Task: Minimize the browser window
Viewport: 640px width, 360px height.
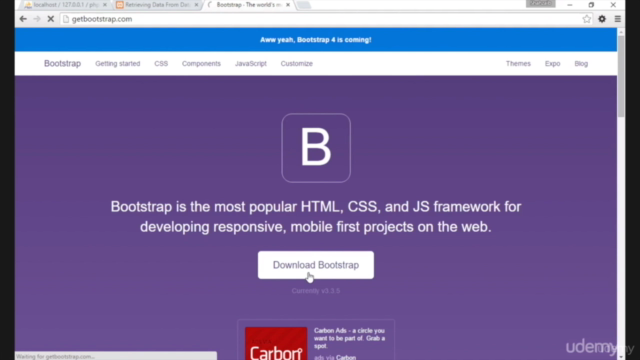Action: pyautogui.click(x=570, y=5)
